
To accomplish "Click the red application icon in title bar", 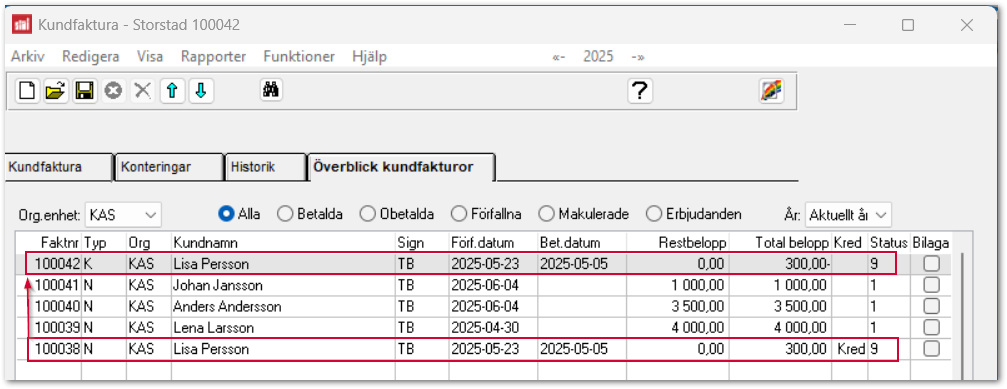I will (22, 25).
